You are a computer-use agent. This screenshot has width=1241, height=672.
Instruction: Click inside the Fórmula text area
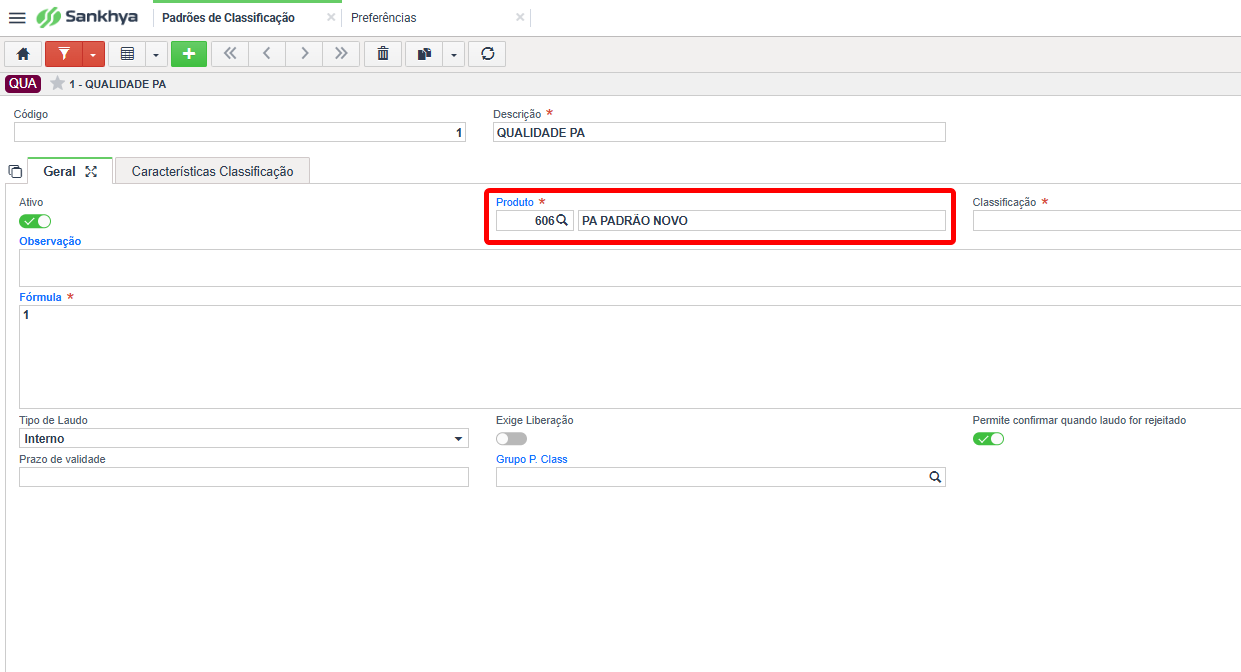coord(630,356)
